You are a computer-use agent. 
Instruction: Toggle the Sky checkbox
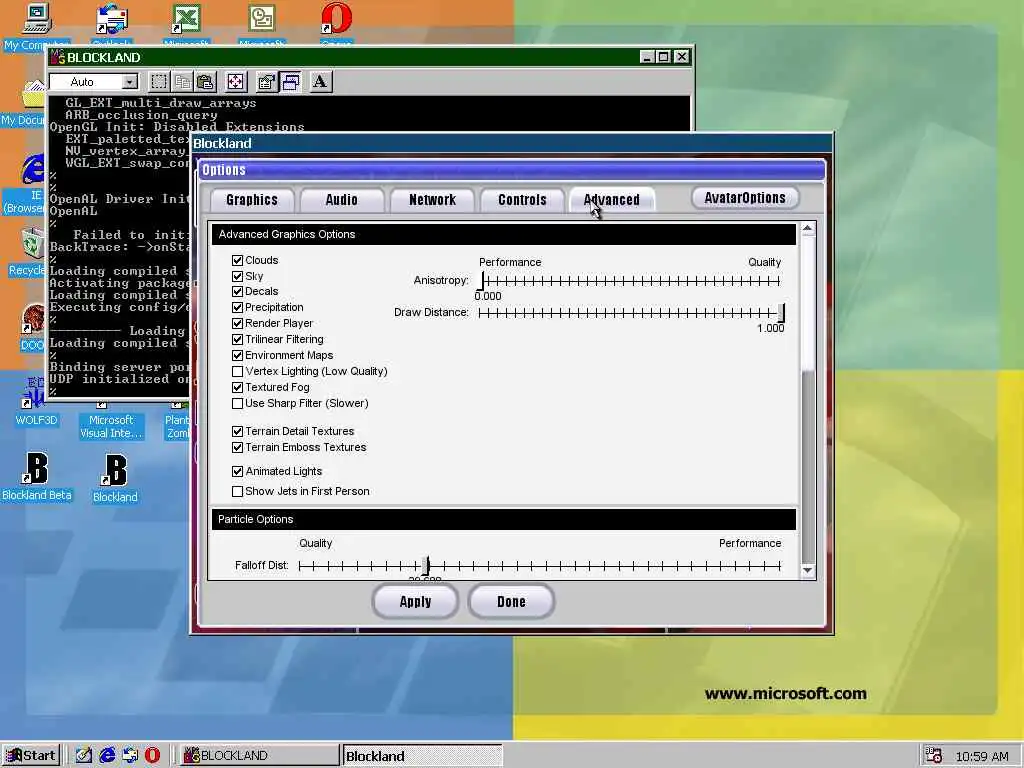[238, 276]
